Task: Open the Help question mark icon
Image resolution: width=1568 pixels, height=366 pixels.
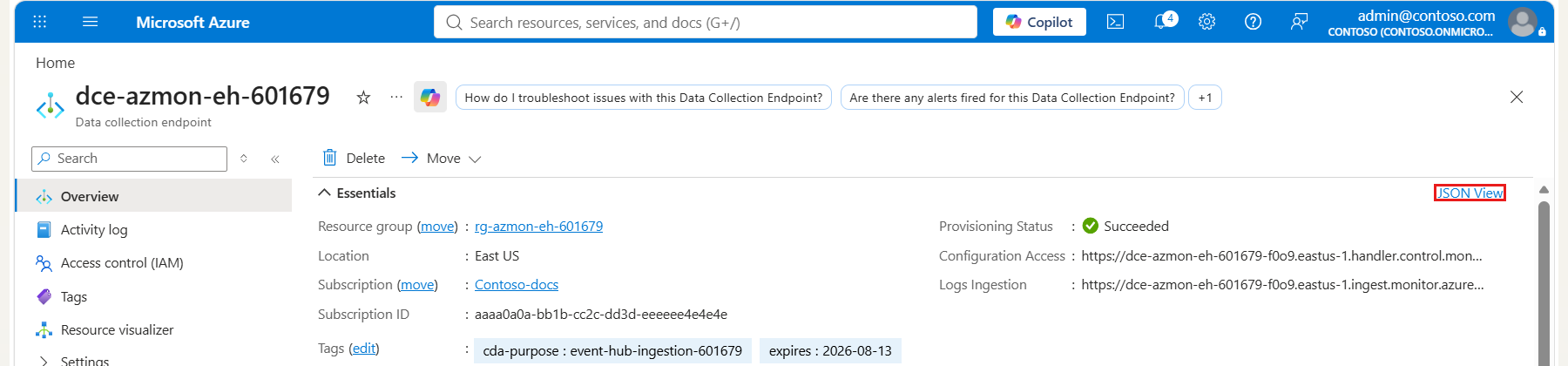Action: 1253,22
